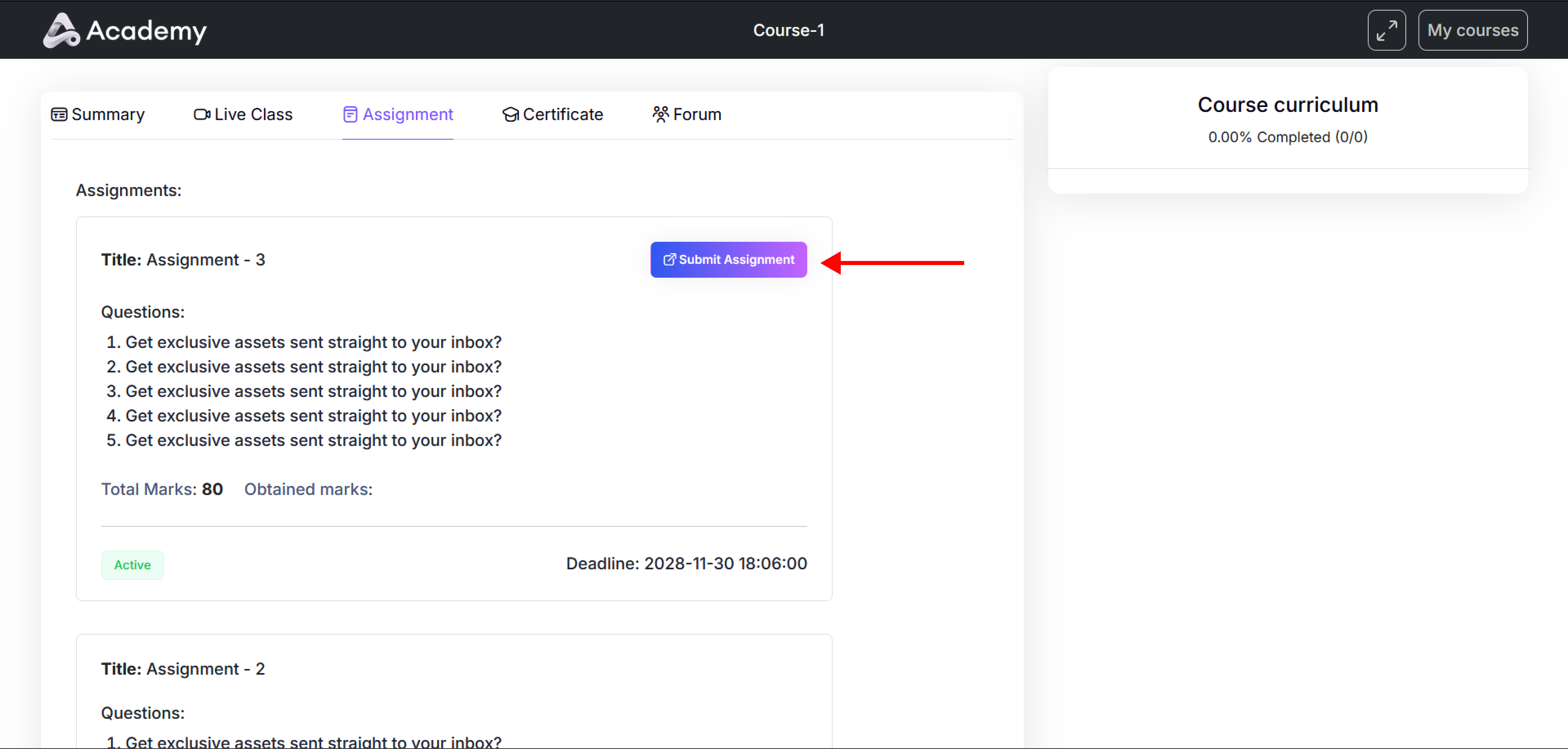Toggle fullscreen with the expand arrows icon
The width and height of the screenshot is (1568, 749).
pos(1386,30)
